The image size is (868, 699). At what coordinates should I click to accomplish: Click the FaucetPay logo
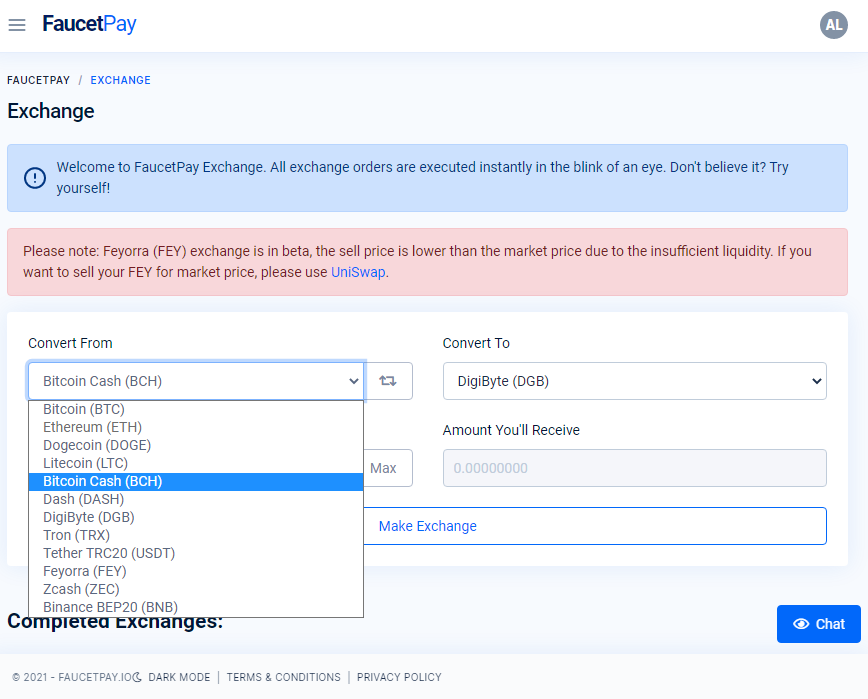[x=89, y=24]
